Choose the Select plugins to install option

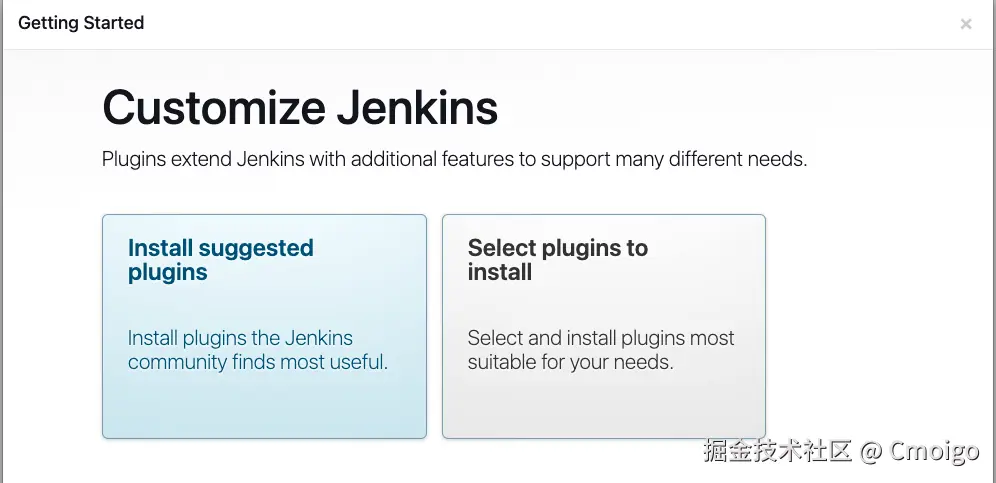603,326
